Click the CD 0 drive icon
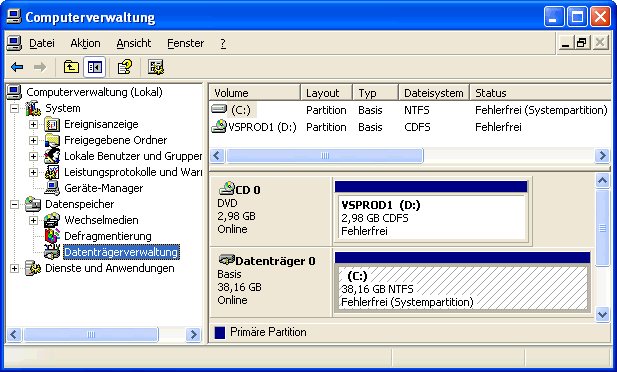This screenshot has width=617, height=372. click(x=227, y=189)
